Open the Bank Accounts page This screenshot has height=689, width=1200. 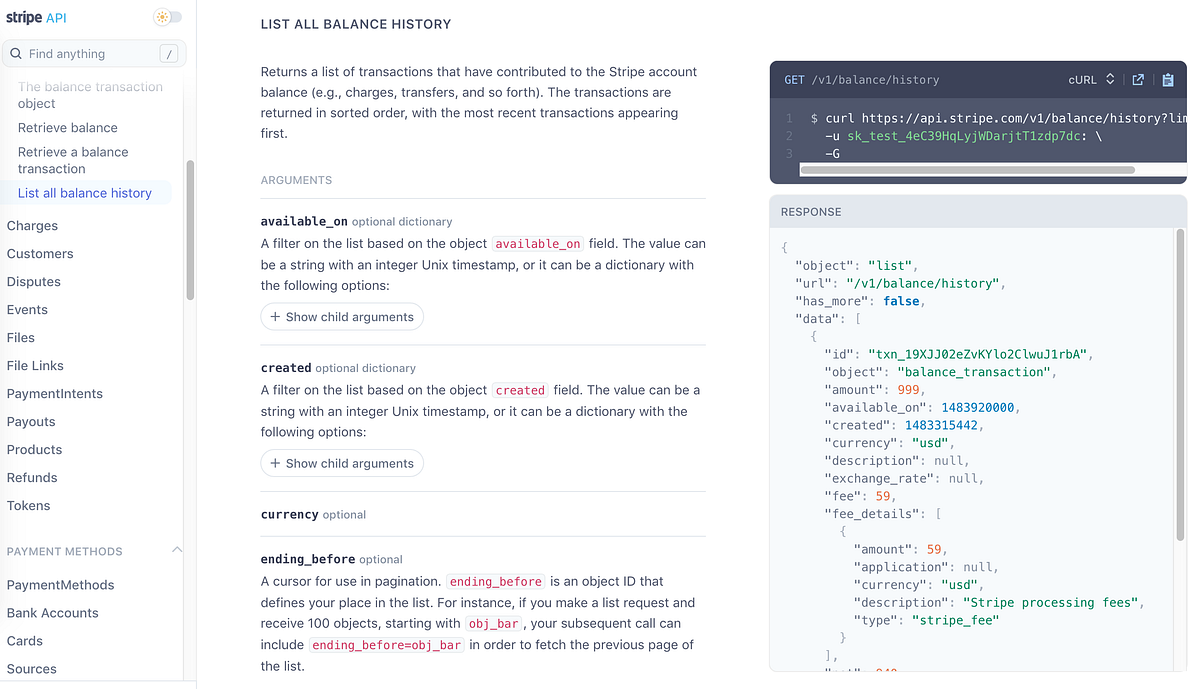52,612
